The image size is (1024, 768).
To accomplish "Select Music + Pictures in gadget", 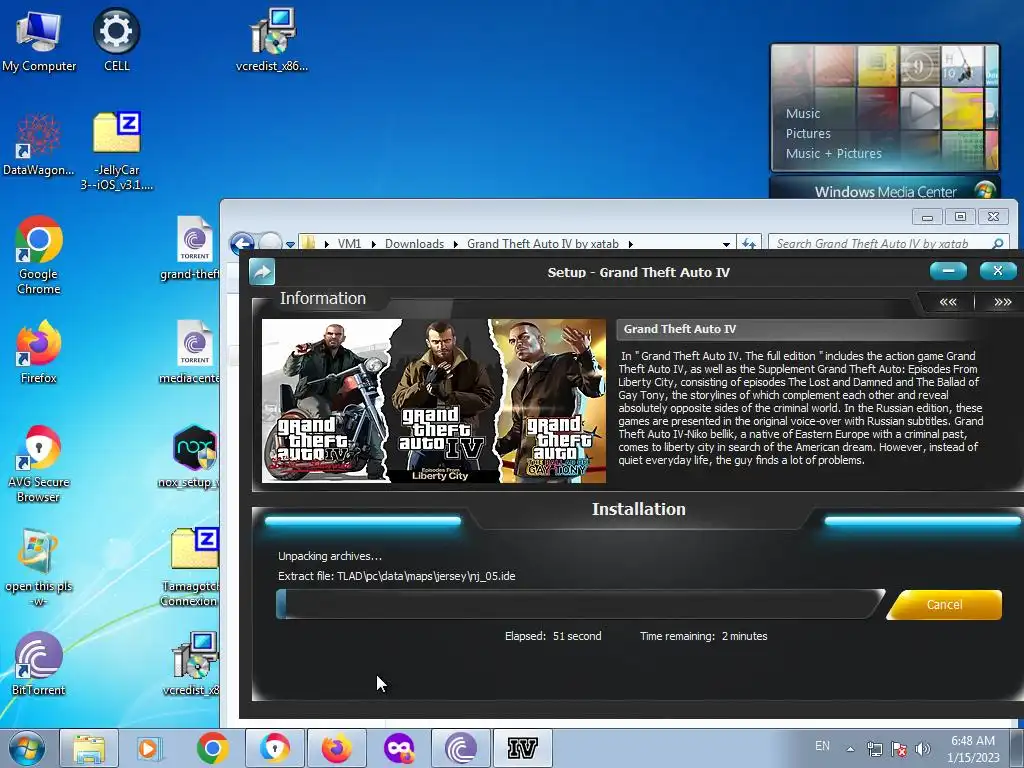I will click(833, 153).
